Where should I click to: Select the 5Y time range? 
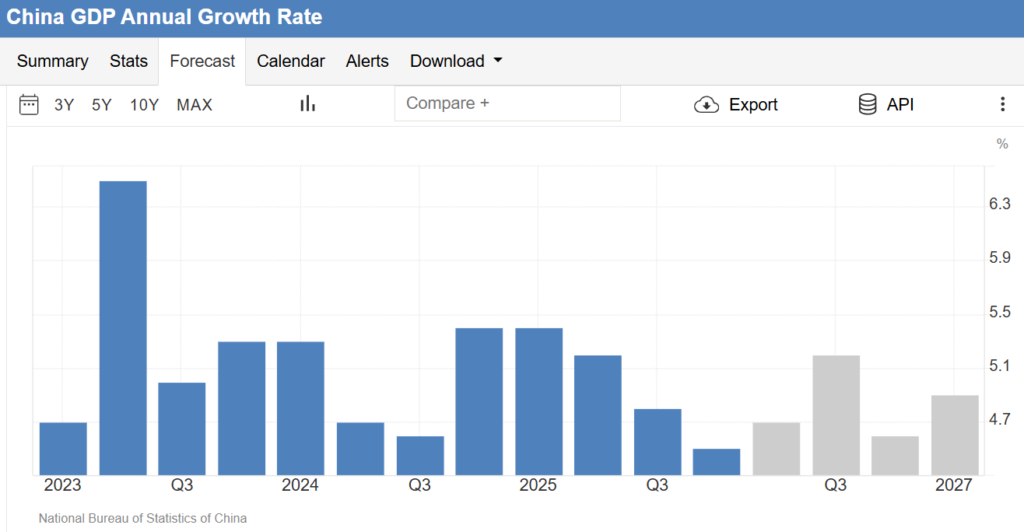(102, 104)
